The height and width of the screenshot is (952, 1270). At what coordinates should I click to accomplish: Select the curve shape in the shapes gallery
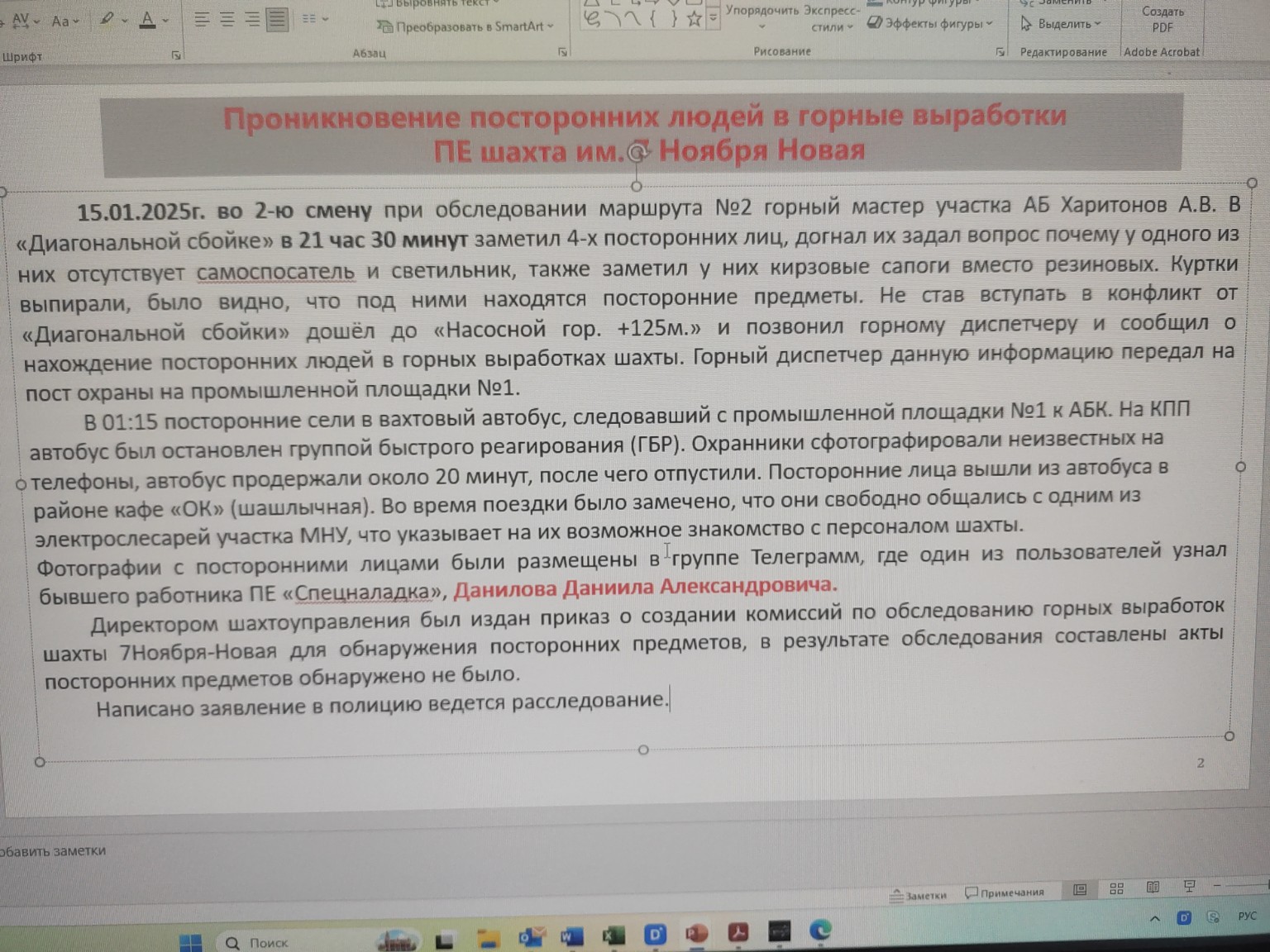point(633,19)
